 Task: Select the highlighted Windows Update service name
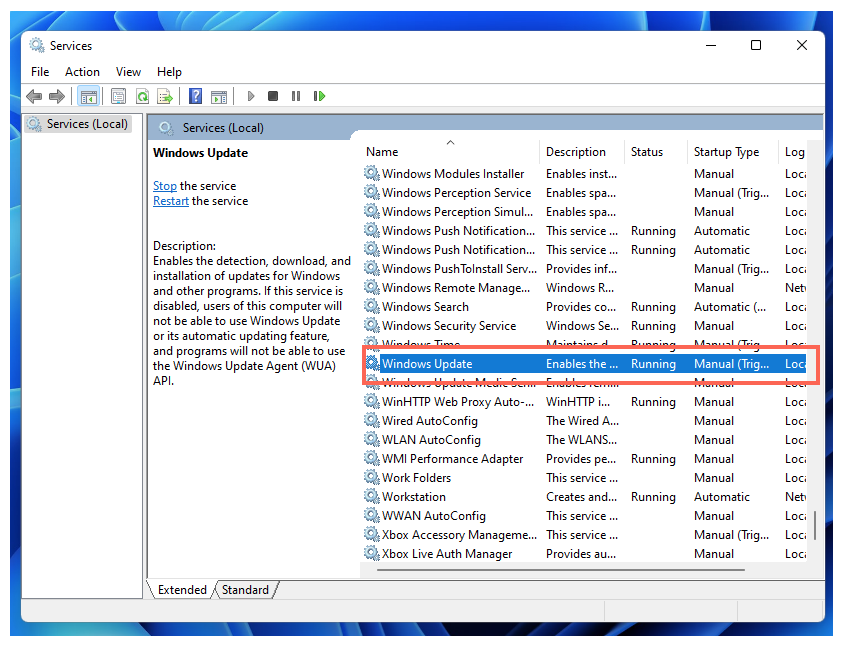(427, 364)
